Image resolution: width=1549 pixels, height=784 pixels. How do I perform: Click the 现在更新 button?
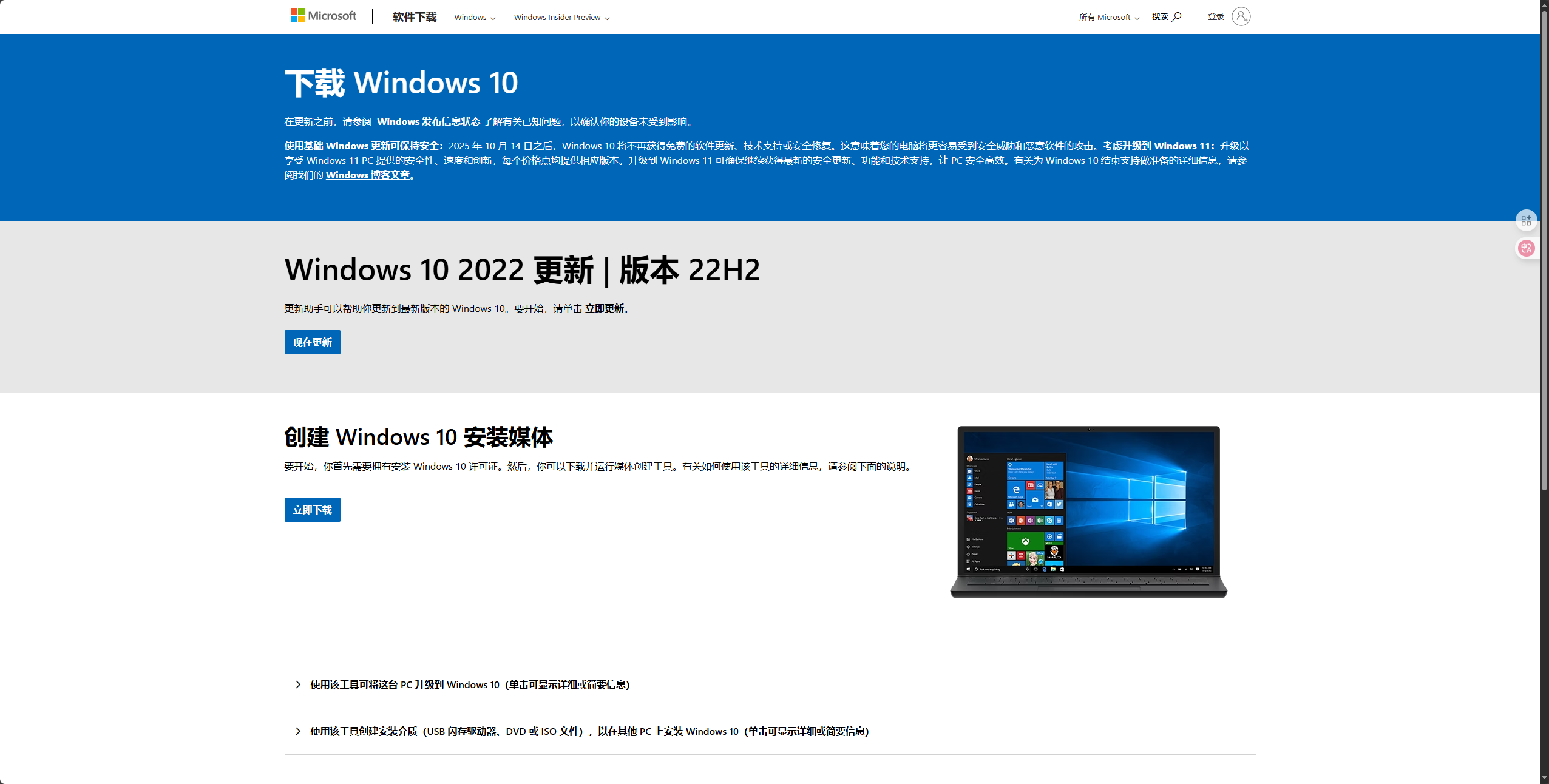312,342
